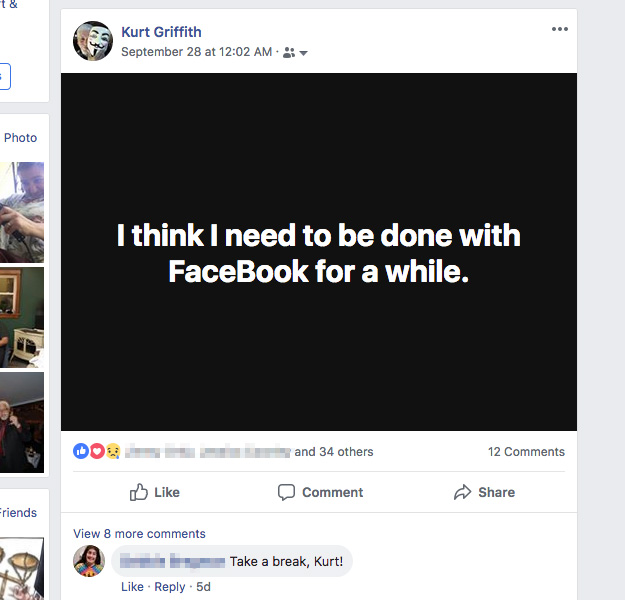This screenshot has height=600, width=625.
Task: Expand the post audience dropdown arrow
Action: pyautogui.click(x=304, y=53)
